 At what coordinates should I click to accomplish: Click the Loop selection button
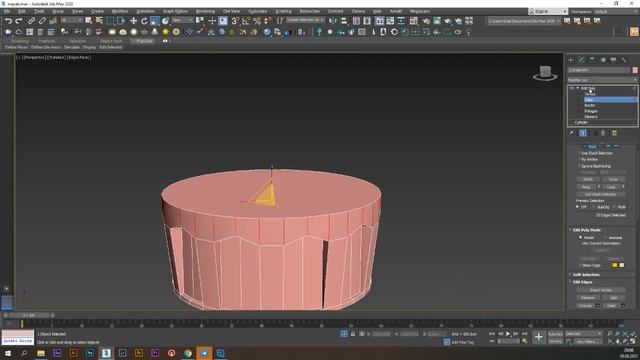(x=611, y=187)
